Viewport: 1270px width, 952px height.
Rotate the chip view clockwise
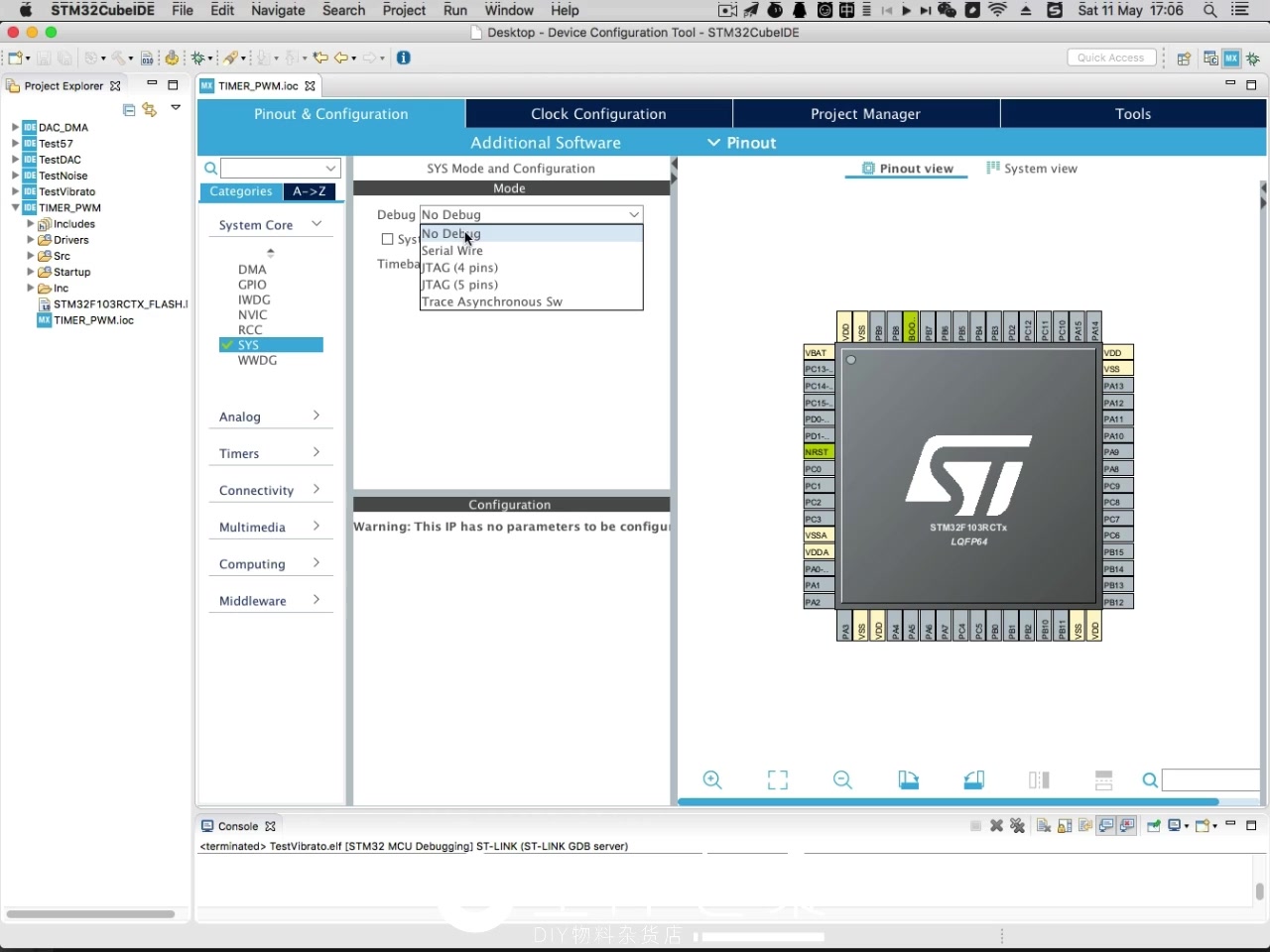pos(909,780)
